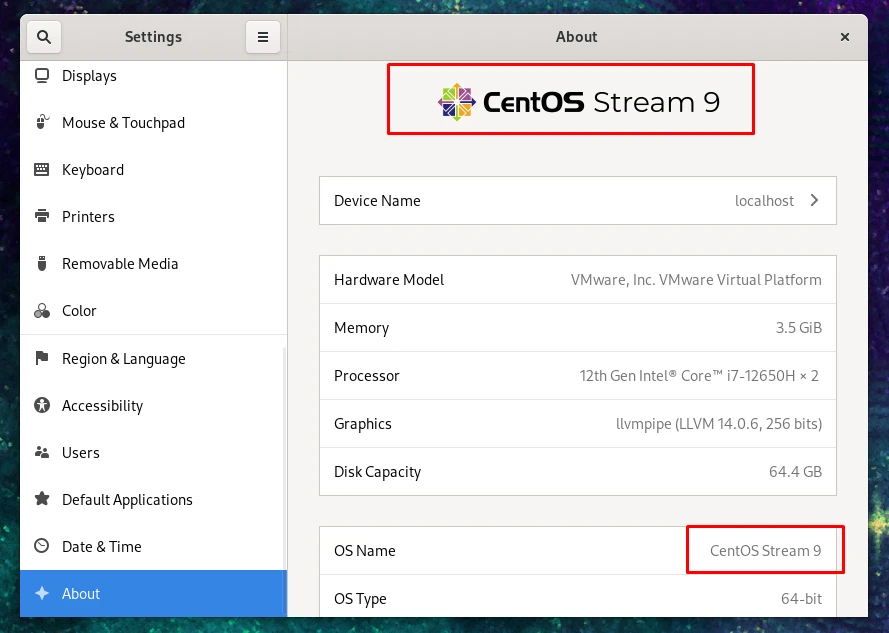Viewport: 889px width, 633px height.
Task: Choose Region & Language in sidebar
Action: tap(153, 358)
